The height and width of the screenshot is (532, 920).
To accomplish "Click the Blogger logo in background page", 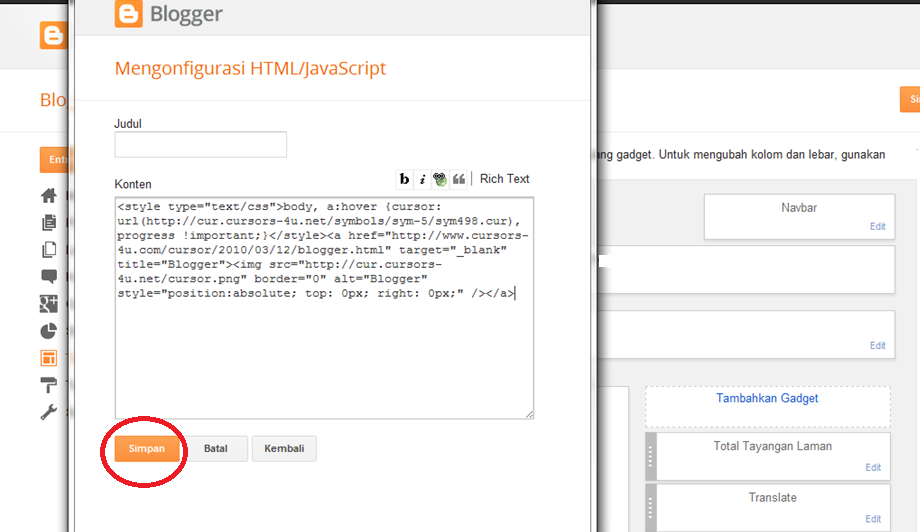I will point(53,35).
